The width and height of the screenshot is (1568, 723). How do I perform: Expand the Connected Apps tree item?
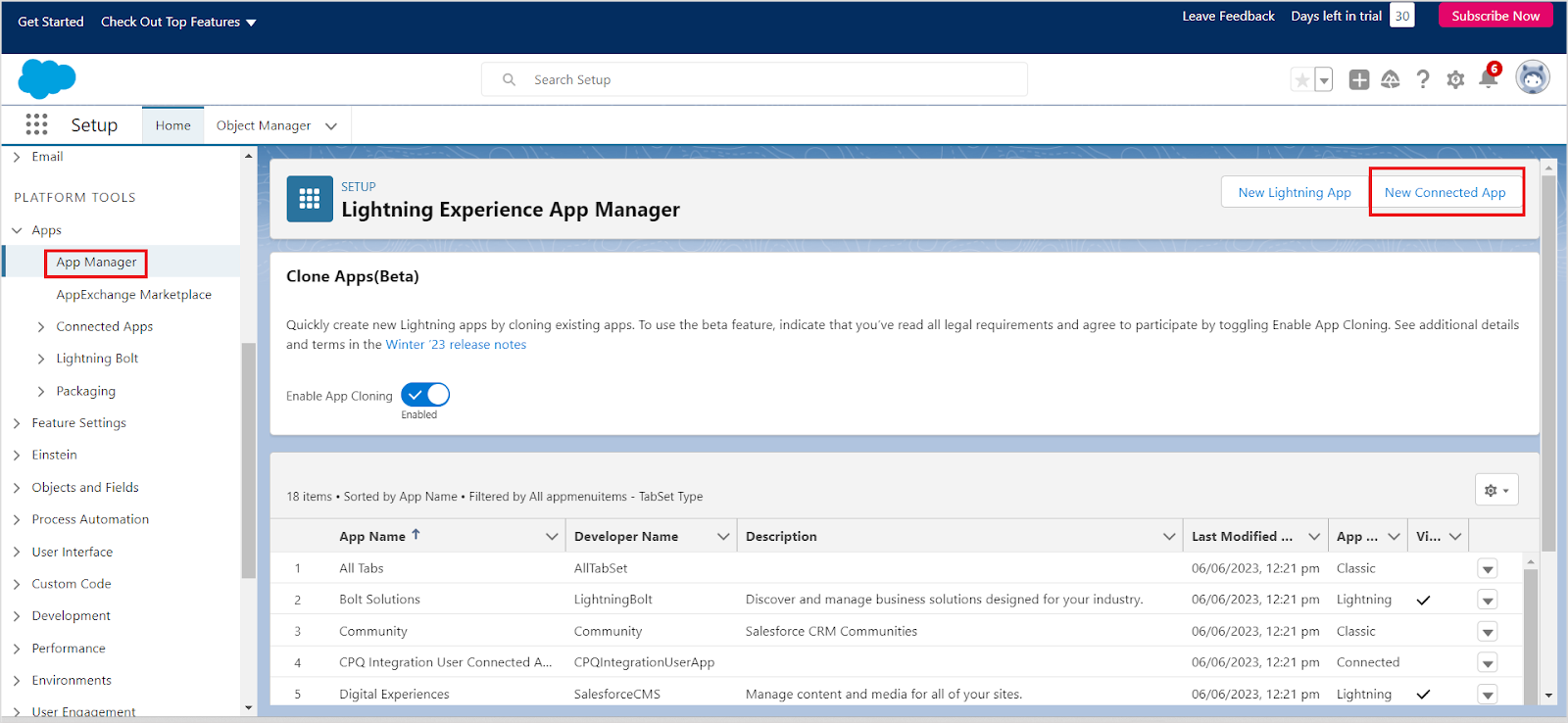41,327
